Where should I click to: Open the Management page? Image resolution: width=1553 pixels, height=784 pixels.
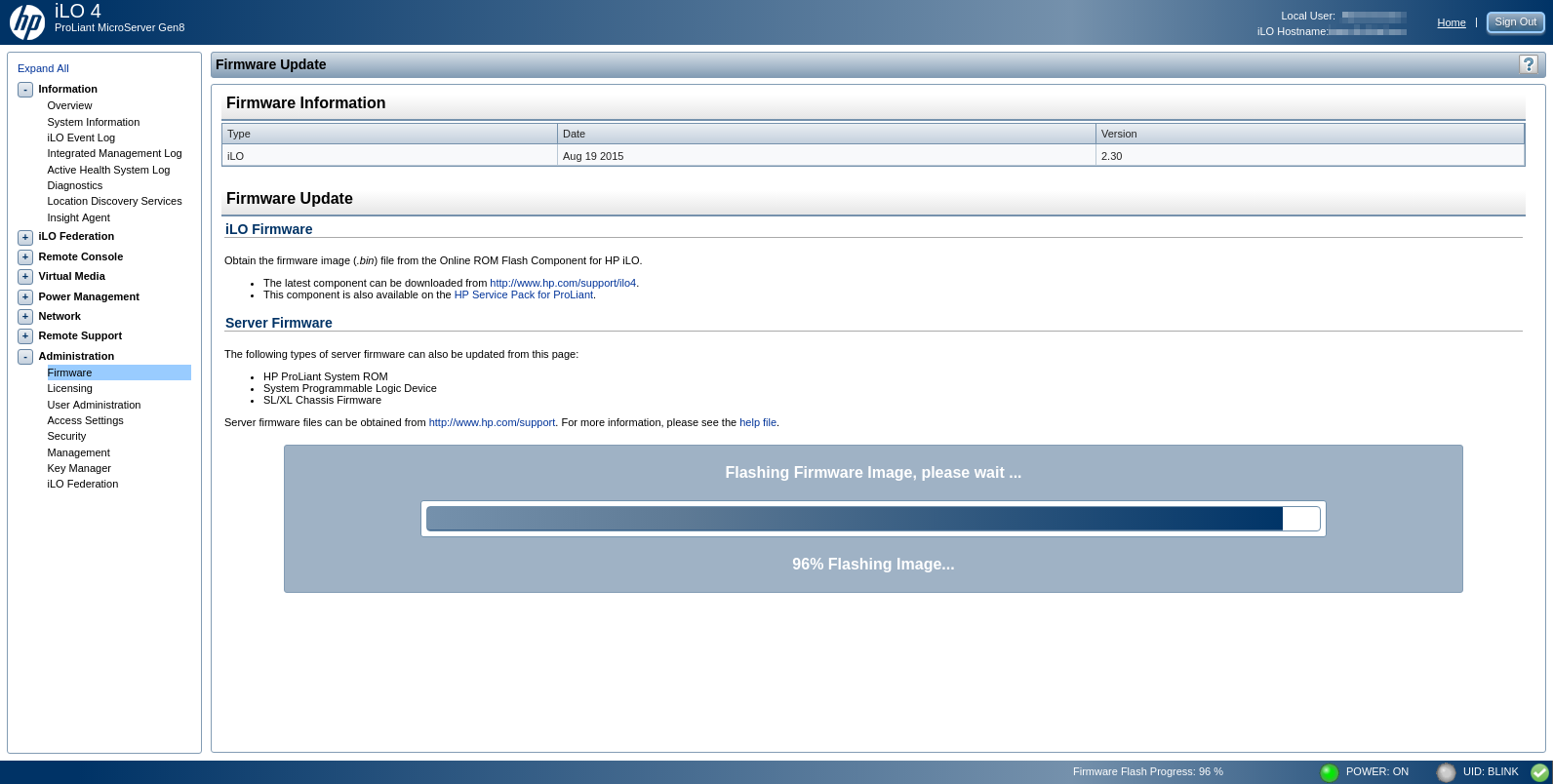pyautogui.click(x=78, y=452)
